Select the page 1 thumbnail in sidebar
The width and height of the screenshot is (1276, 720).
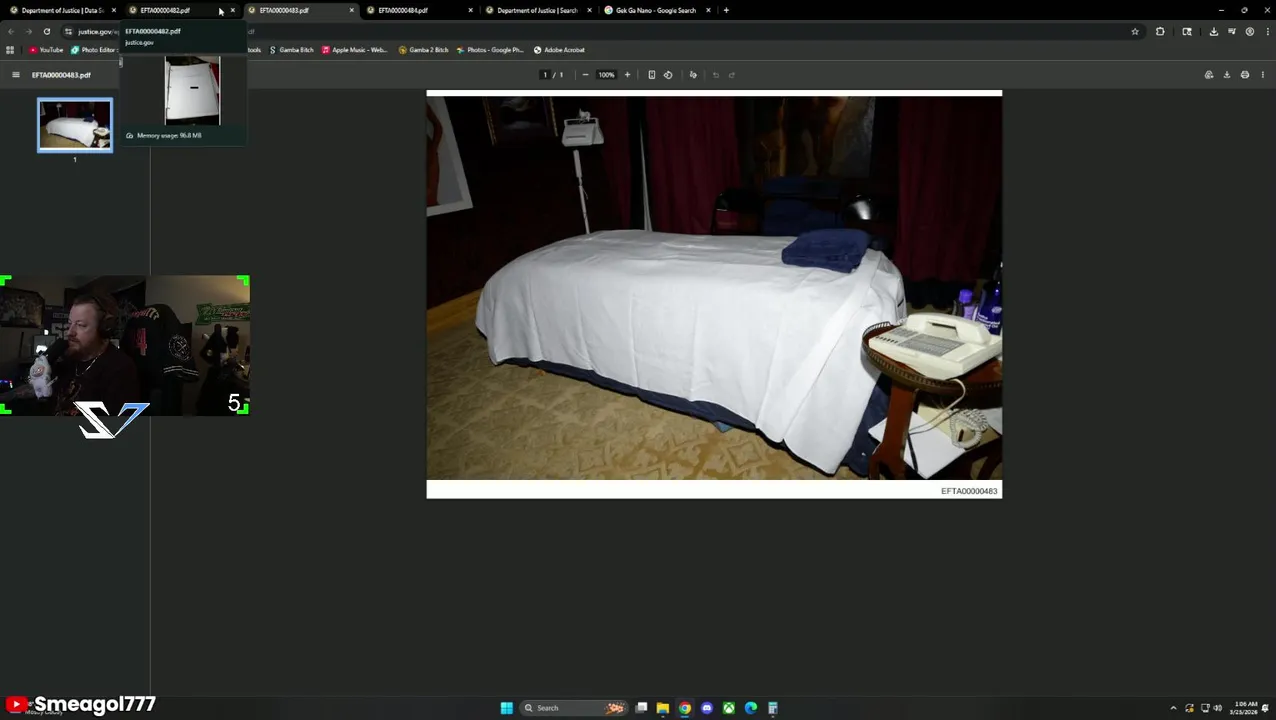pos(75,125)
